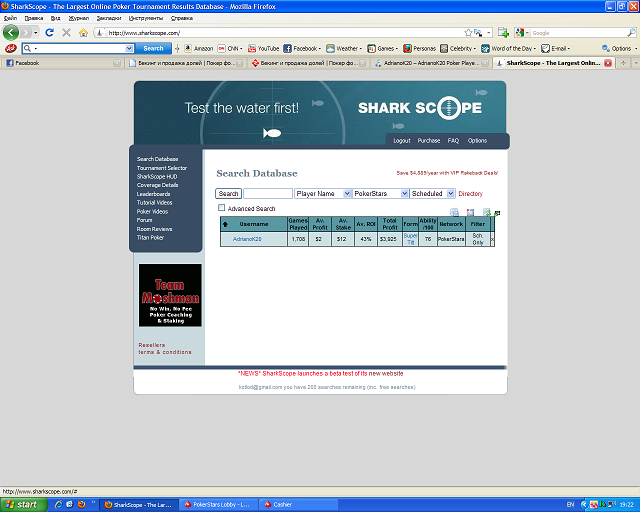The width and height of the screenshot is (640, 512).
Task: Open the Журнал menu in menu bar
Action: click(x=78, y=18)
